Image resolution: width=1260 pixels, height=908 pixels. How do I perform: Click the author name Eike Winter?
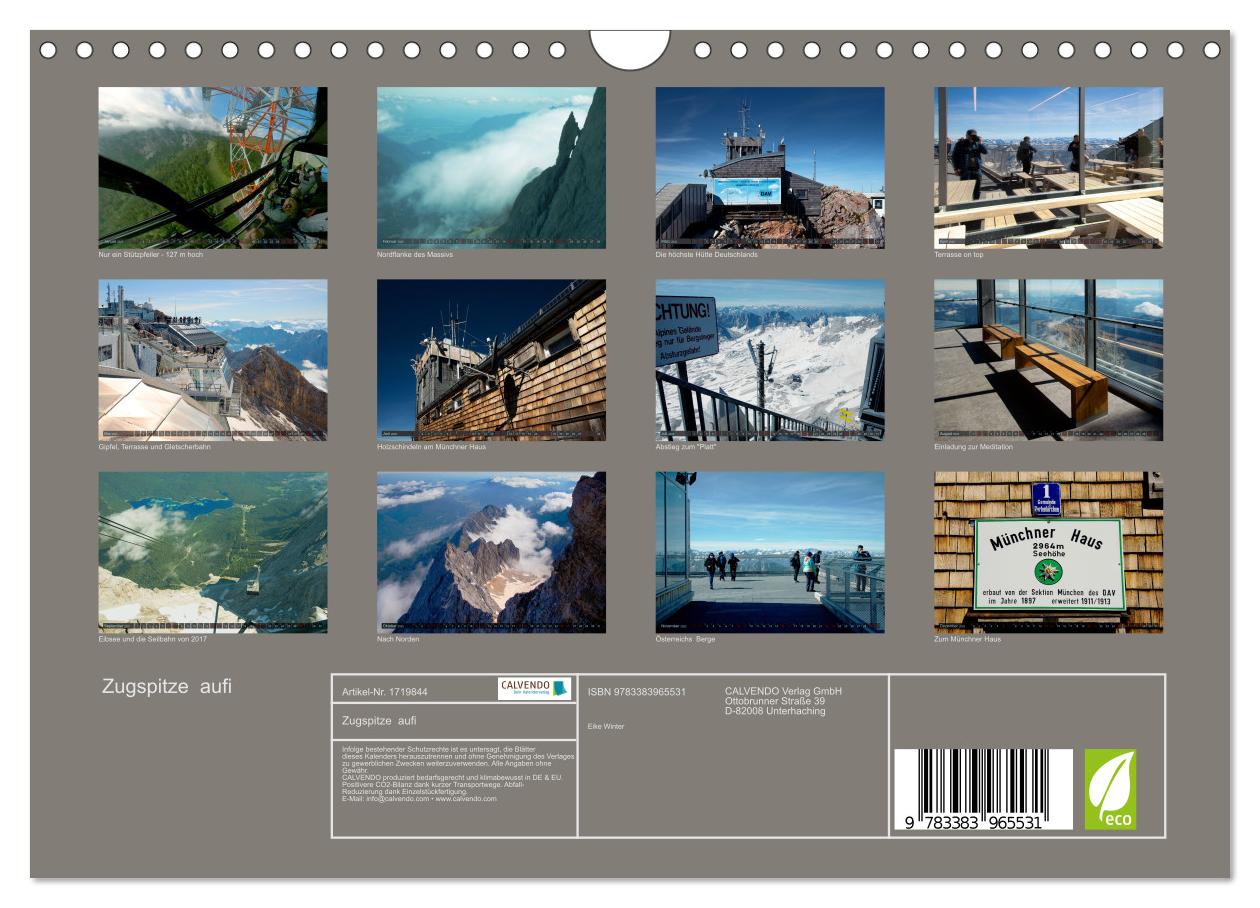[606, 726]
